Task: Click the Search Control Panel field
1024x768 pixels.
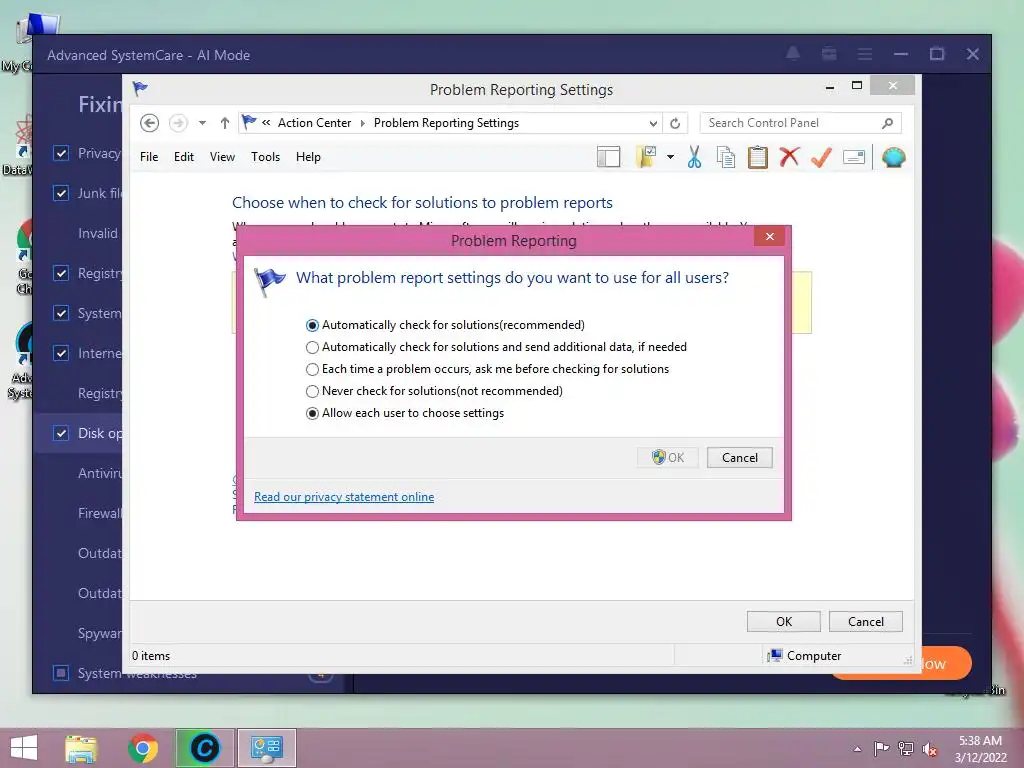Action: click(x=801, y=123)
